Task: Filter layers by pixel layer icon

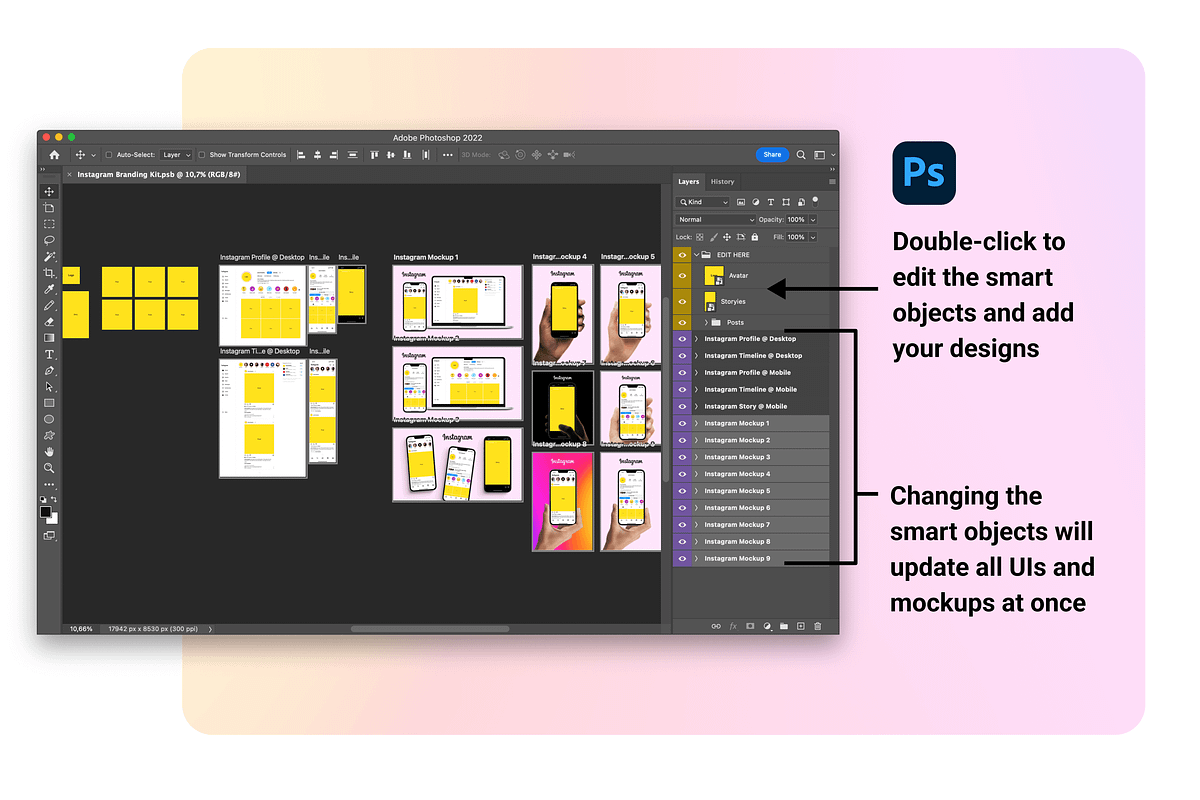Action: [741, 202]
